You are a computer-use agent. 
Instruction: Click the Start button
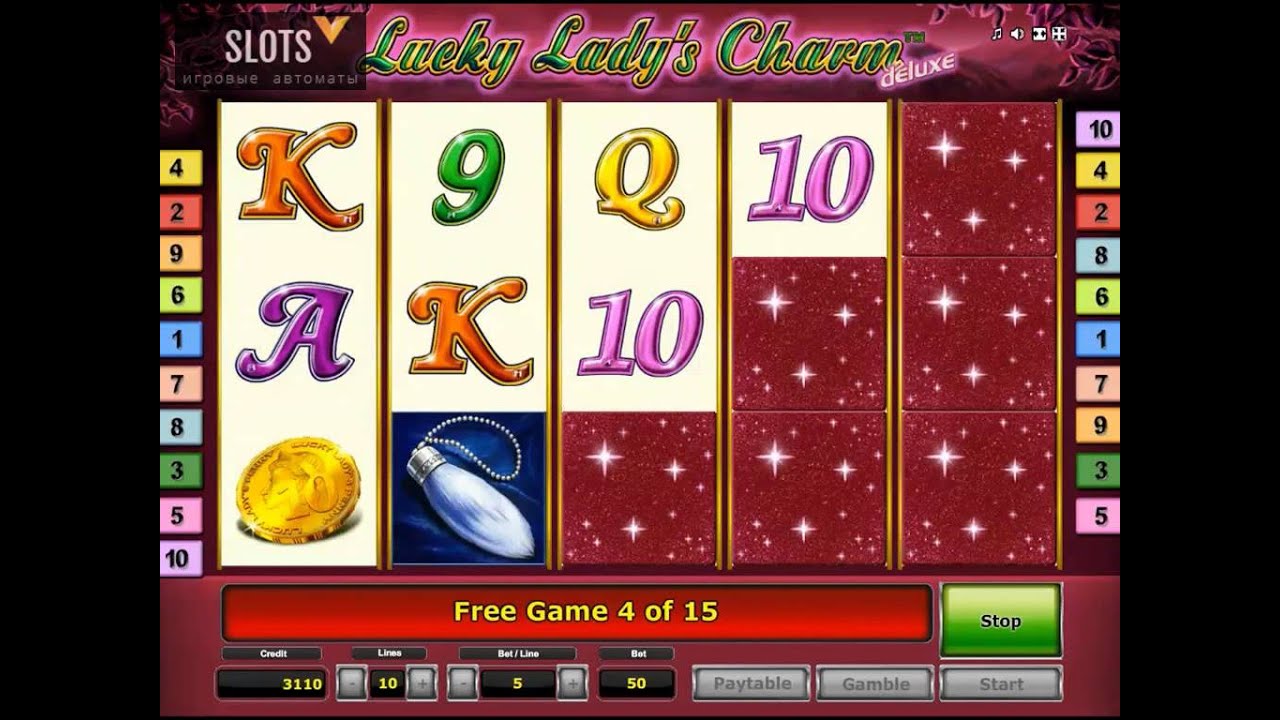click(x=1000, y=684)
